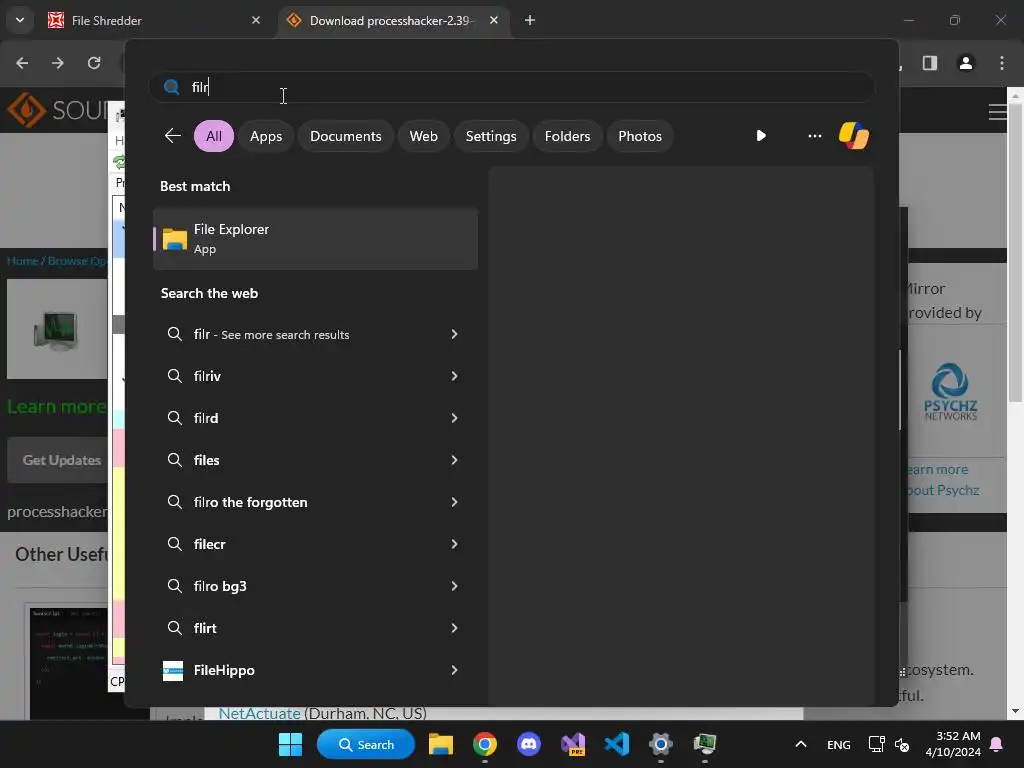
Task: Open the Copilot icon in search panel
Action: pyautogui.click(x=854, y=136)
